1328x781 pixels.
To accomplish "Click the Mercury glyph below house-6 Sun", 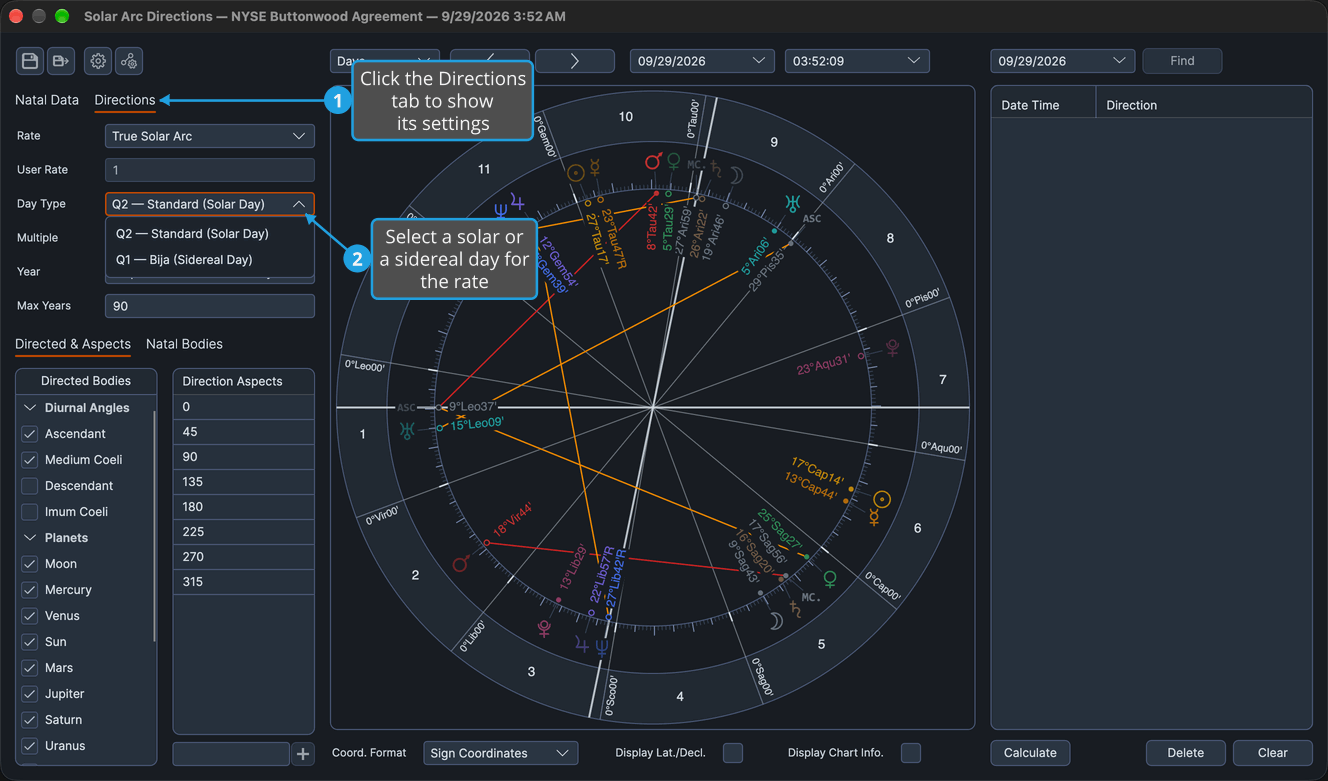I will tap(873, 517).
